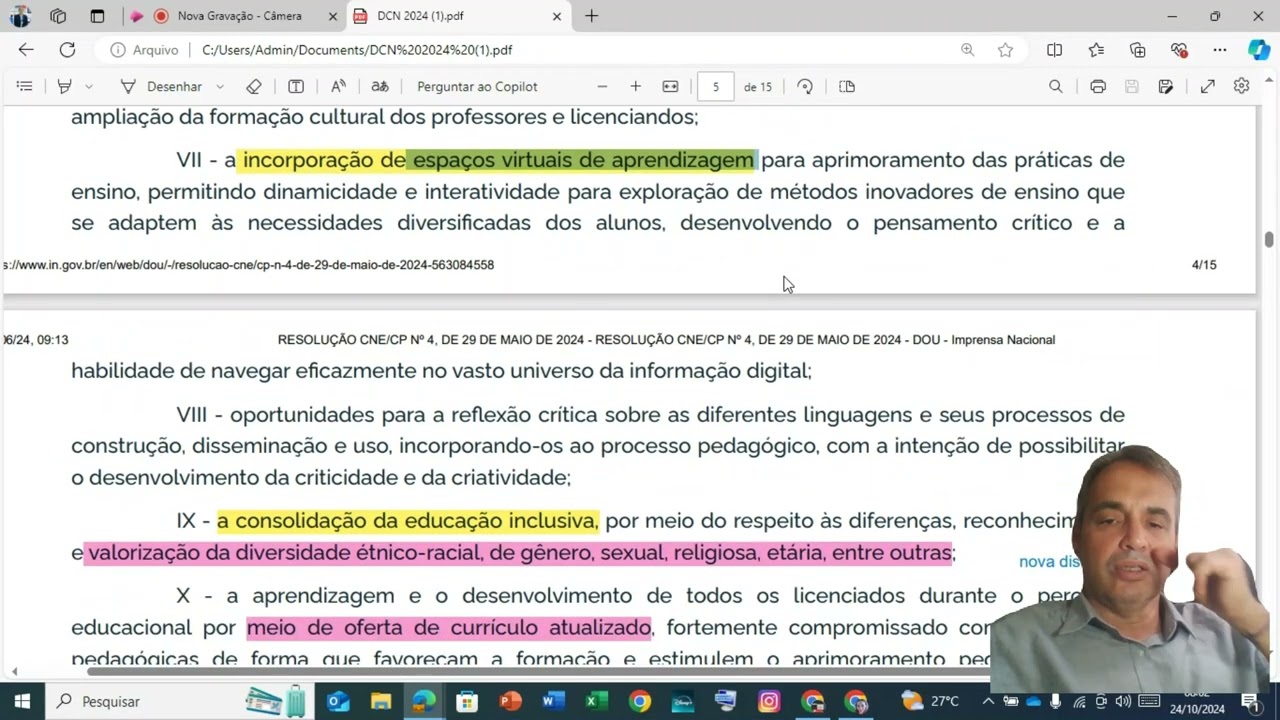Open the translate document tool
Viewport: 1280px width, 720px height.
(380, 87)
